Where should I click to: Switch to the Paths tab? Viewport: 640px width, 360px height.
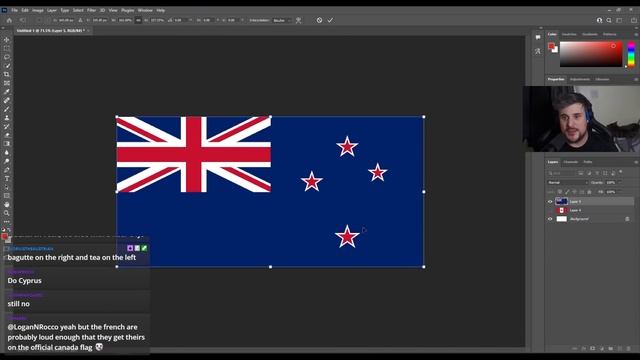[588, 162]
